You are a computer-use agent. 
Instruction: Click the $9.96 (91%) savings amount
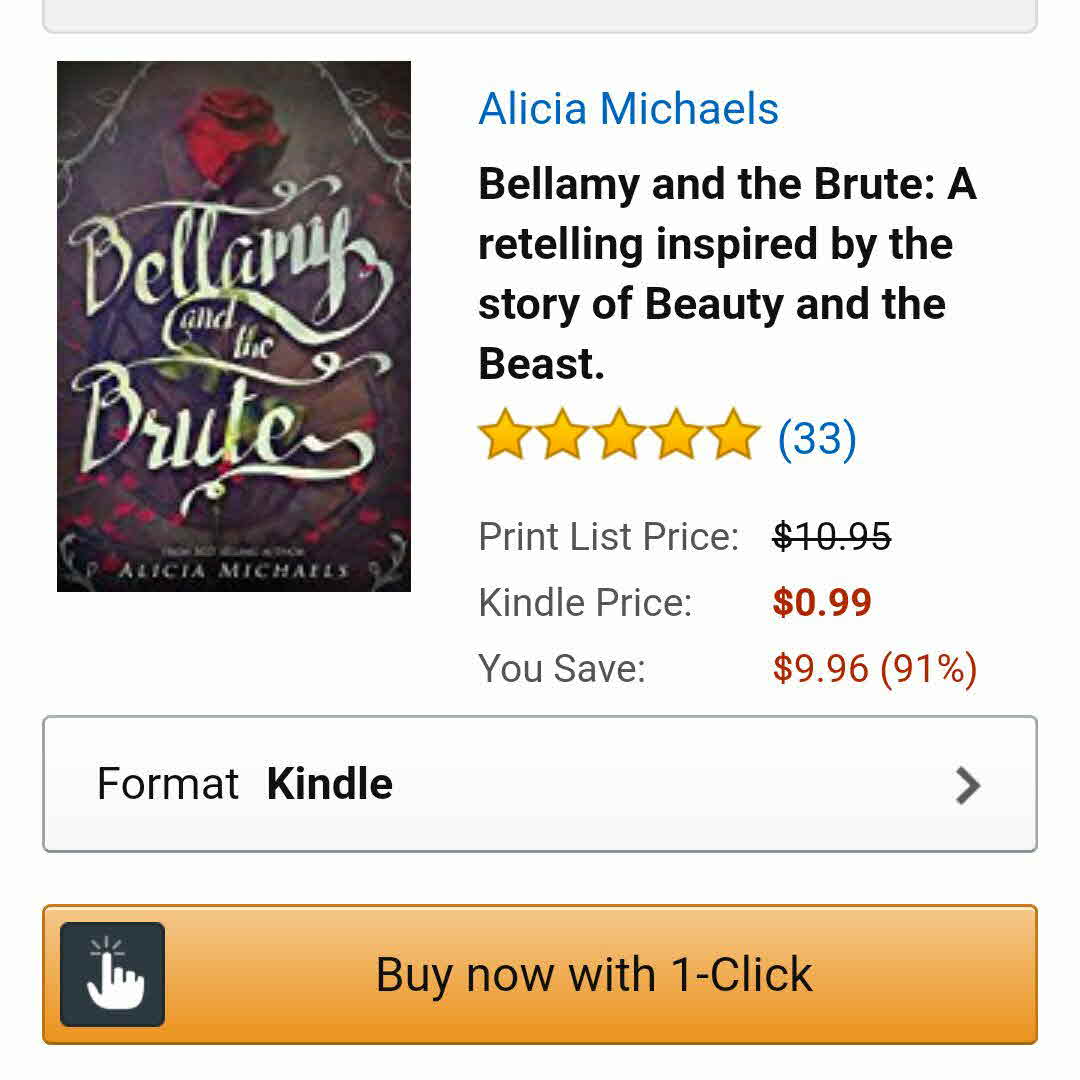[x=874, y=668]
